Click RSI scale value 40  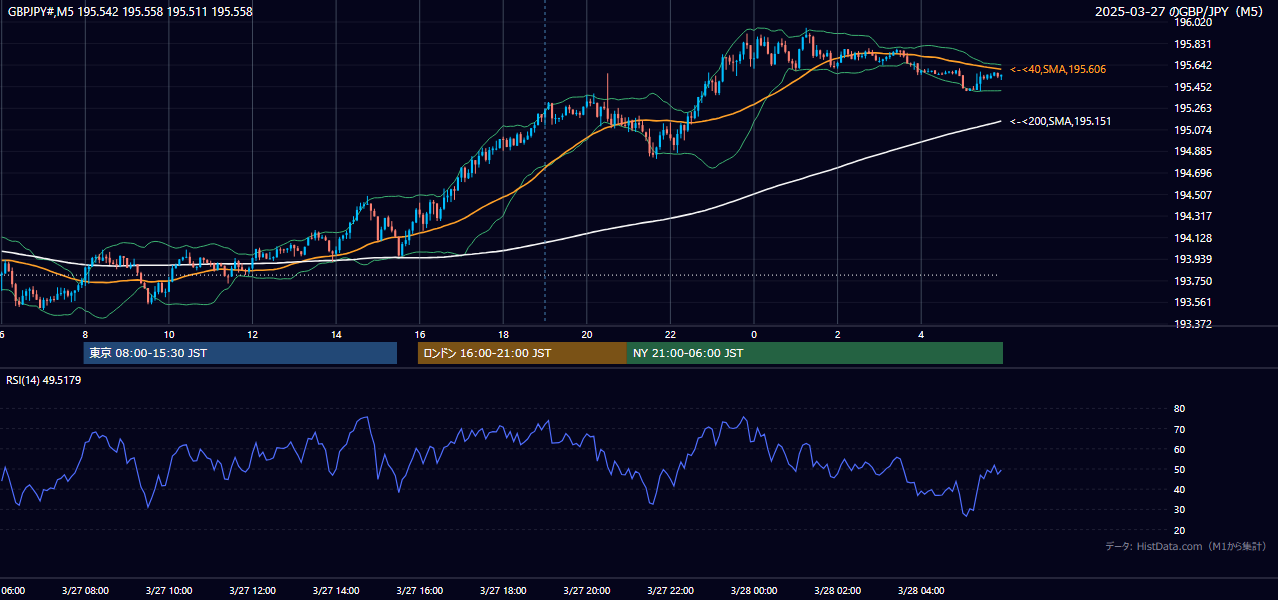coord(1179,489)
